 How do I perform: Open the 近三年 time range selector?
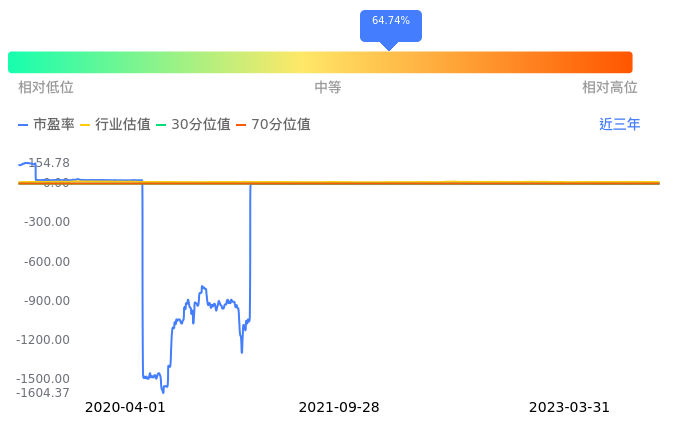(619, 125)
